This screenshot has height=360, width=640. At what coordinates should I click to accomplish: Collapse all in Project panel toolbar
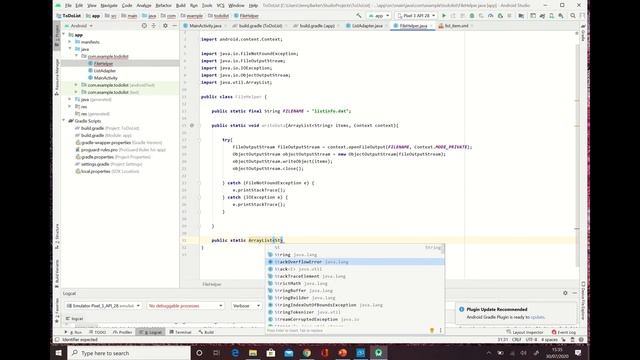154,26
